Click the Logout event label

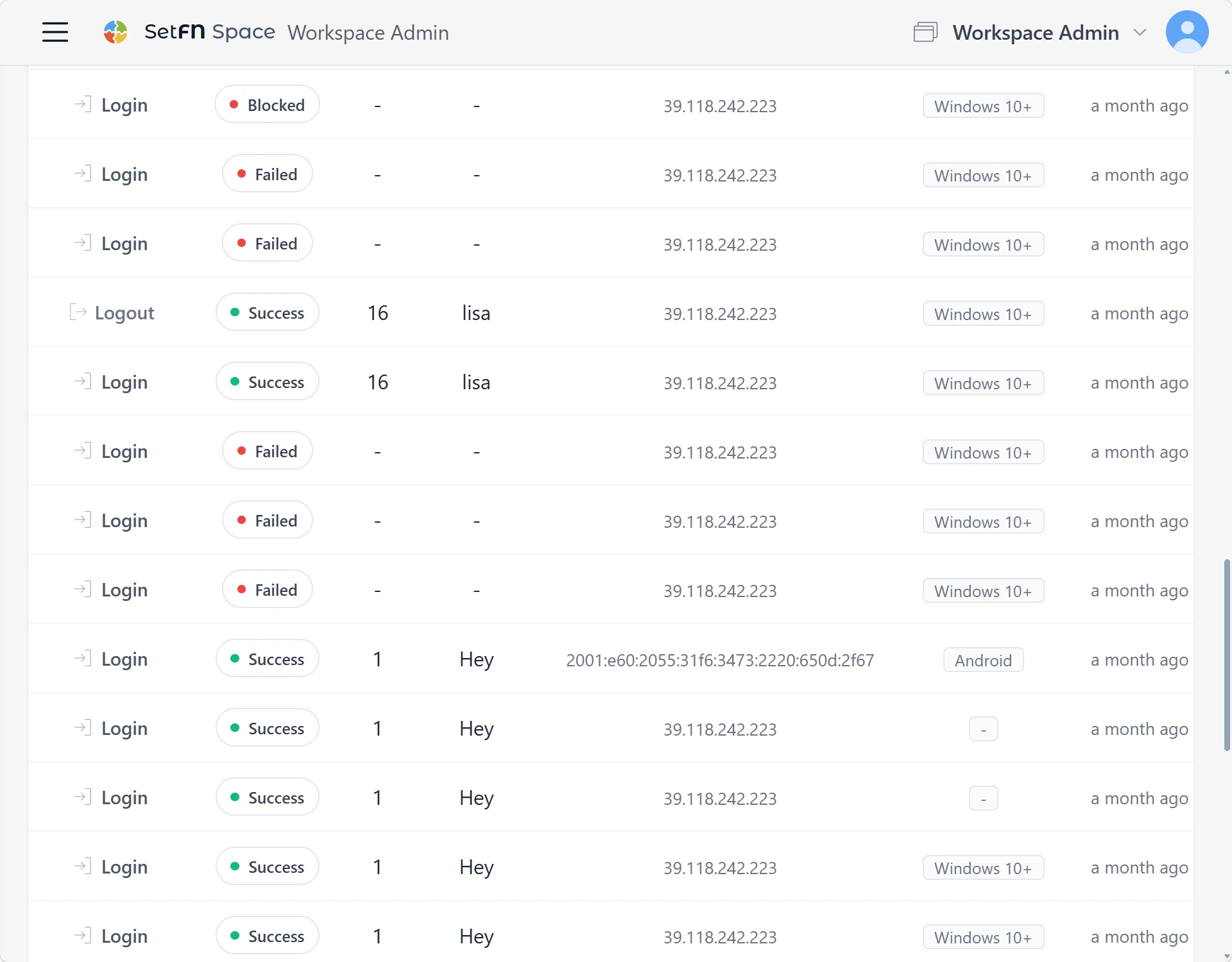[124, 313]
